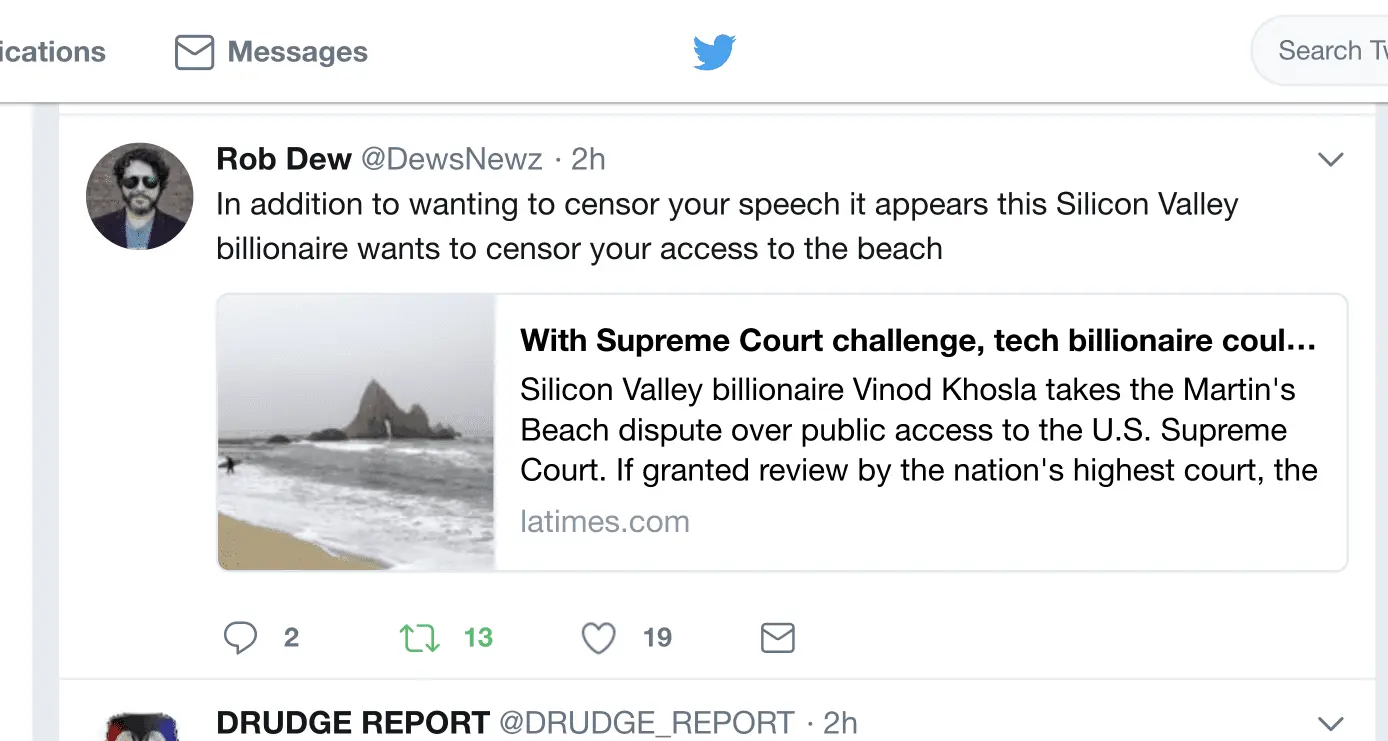1388x741 pixels.
Task: Click the @DewsNewz handle
Action: click(x=451, y=159)
